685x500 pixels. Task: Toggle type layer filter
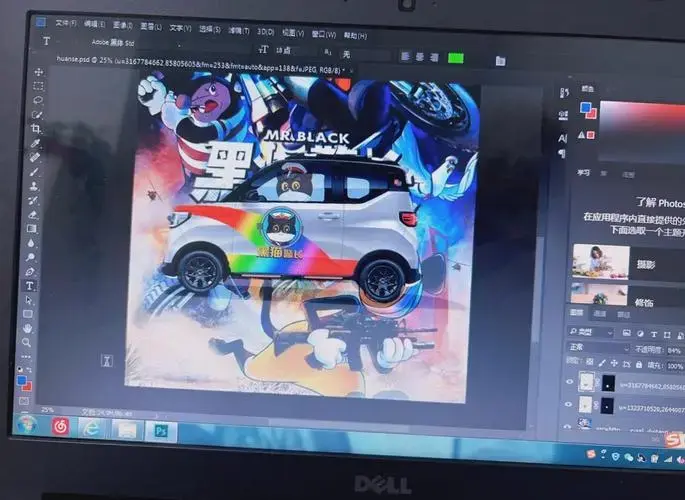coord(654,334)
